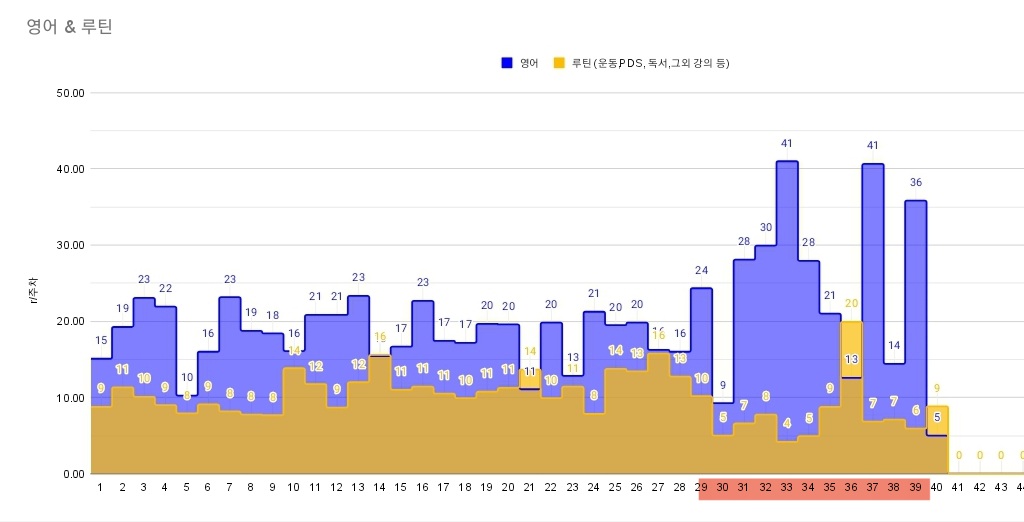The width and height of the screenshot is (1024, 522).
Task: Click the blue 영어 legend color swatch
Action: (x=507, y=63)
